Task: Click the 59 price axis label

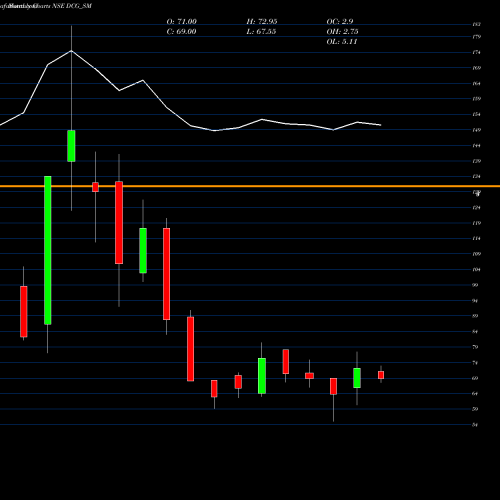Action: (x=476, y=409)
